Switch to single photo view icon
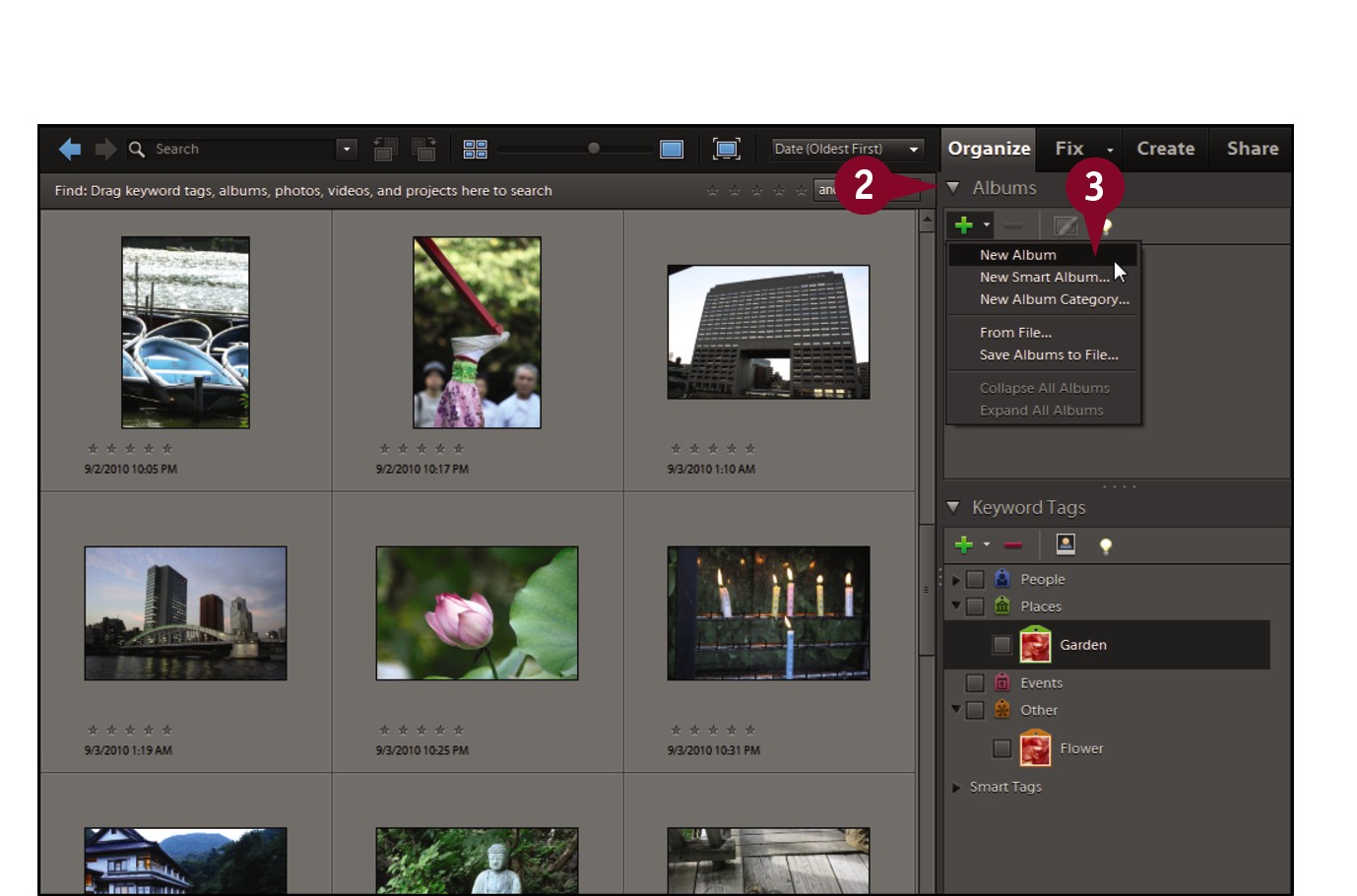This screenshot has height=896, width=1357. (x=672, y=149)
